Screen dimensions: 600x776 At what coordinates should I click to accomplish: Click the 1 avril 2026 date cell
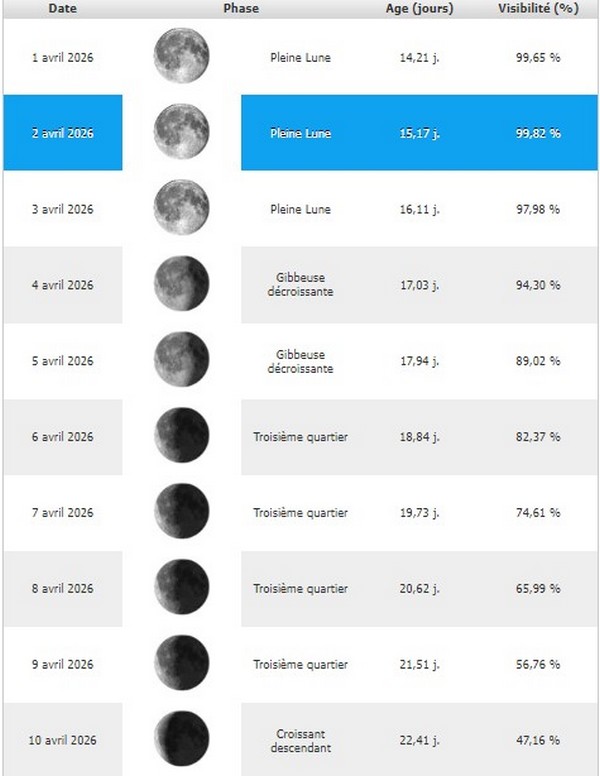click(x=62, y=58)
